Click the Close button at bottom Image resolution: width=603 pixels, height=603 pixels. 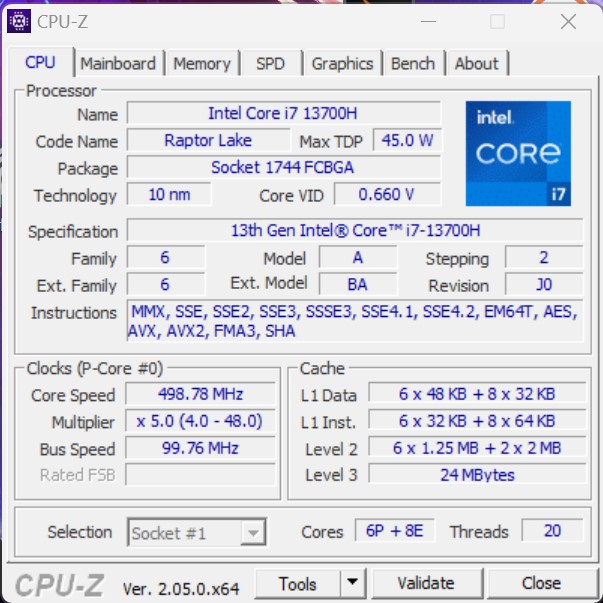[x=541, y=583]
